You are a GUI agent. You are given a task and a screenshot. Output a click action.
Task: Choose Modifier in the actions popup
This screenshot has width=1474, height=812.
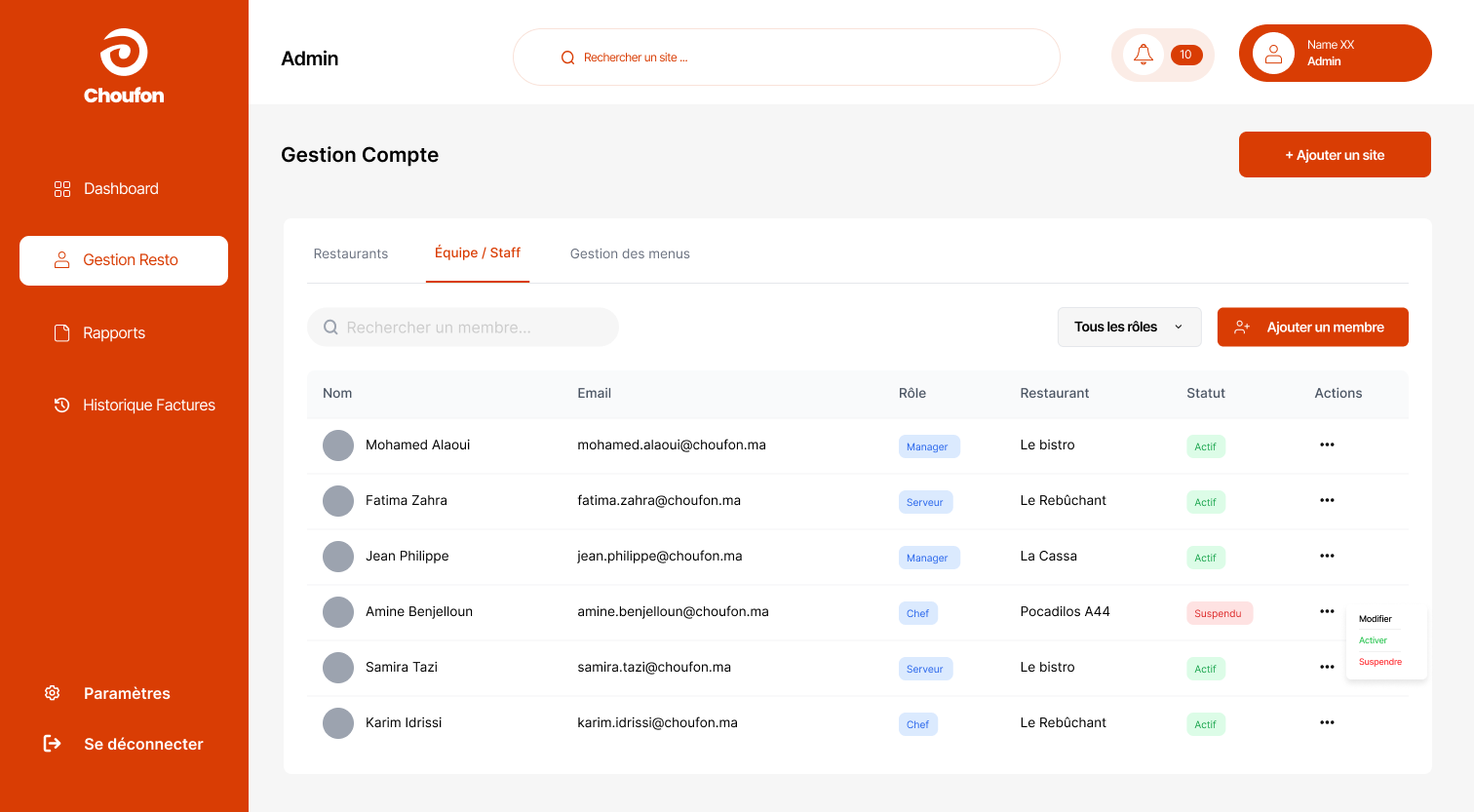pyautogui.click(x=1376, y=619)
